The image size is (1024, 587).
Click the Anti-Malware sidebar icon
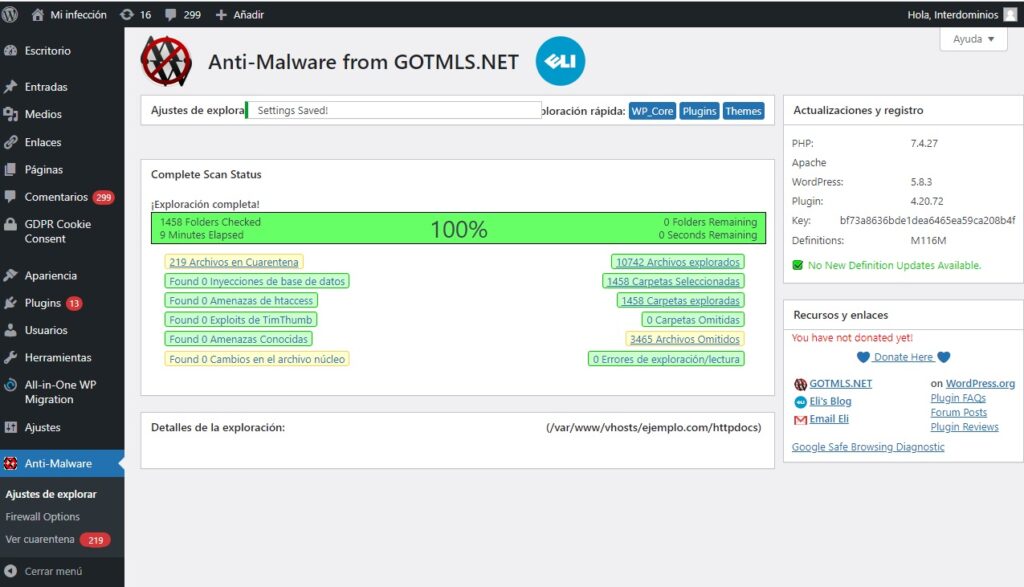(10, 464)
